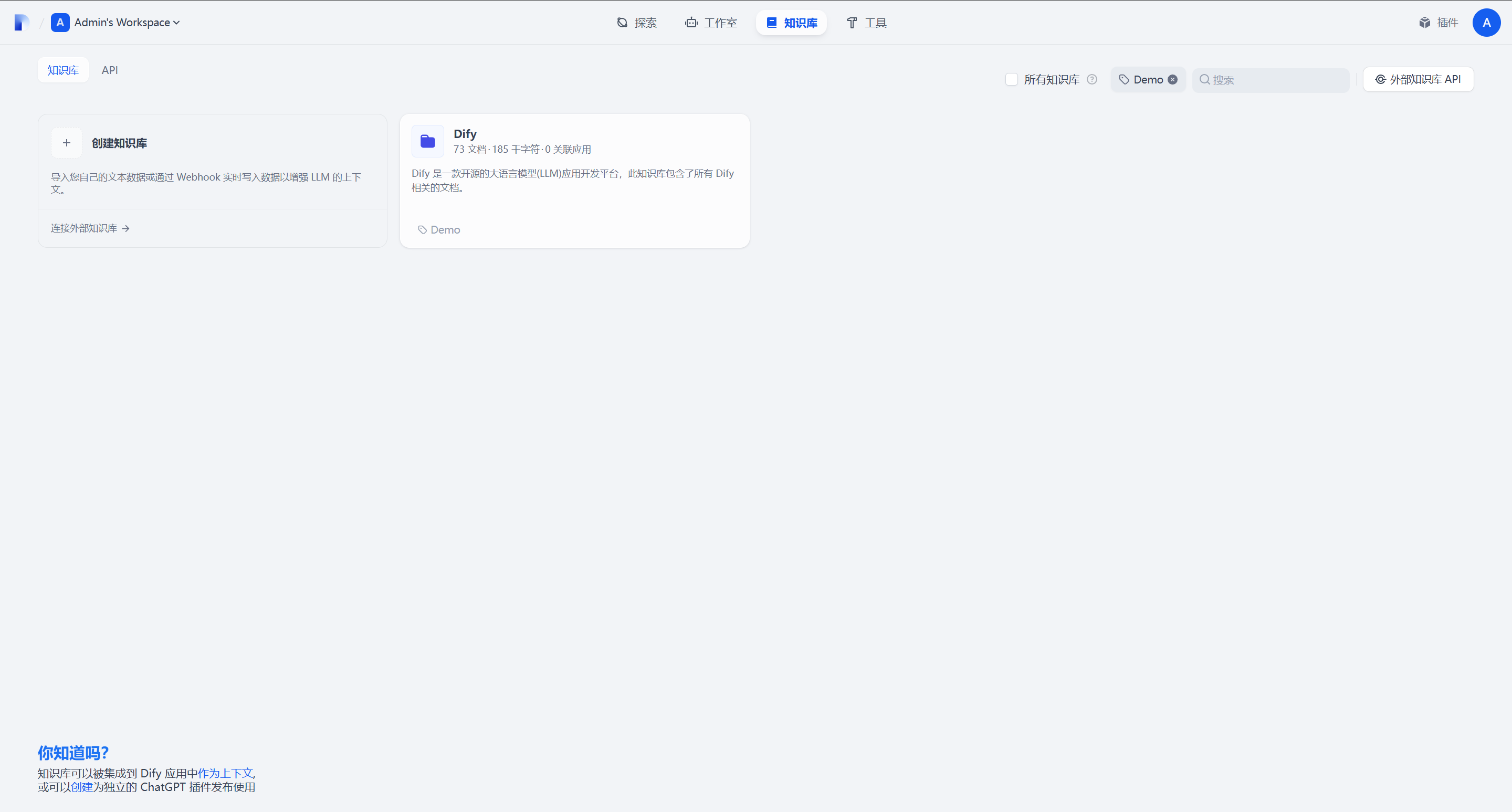Click the Dify card description text
The width and height of the screenshot is (1512, 812).
[573, 180]
